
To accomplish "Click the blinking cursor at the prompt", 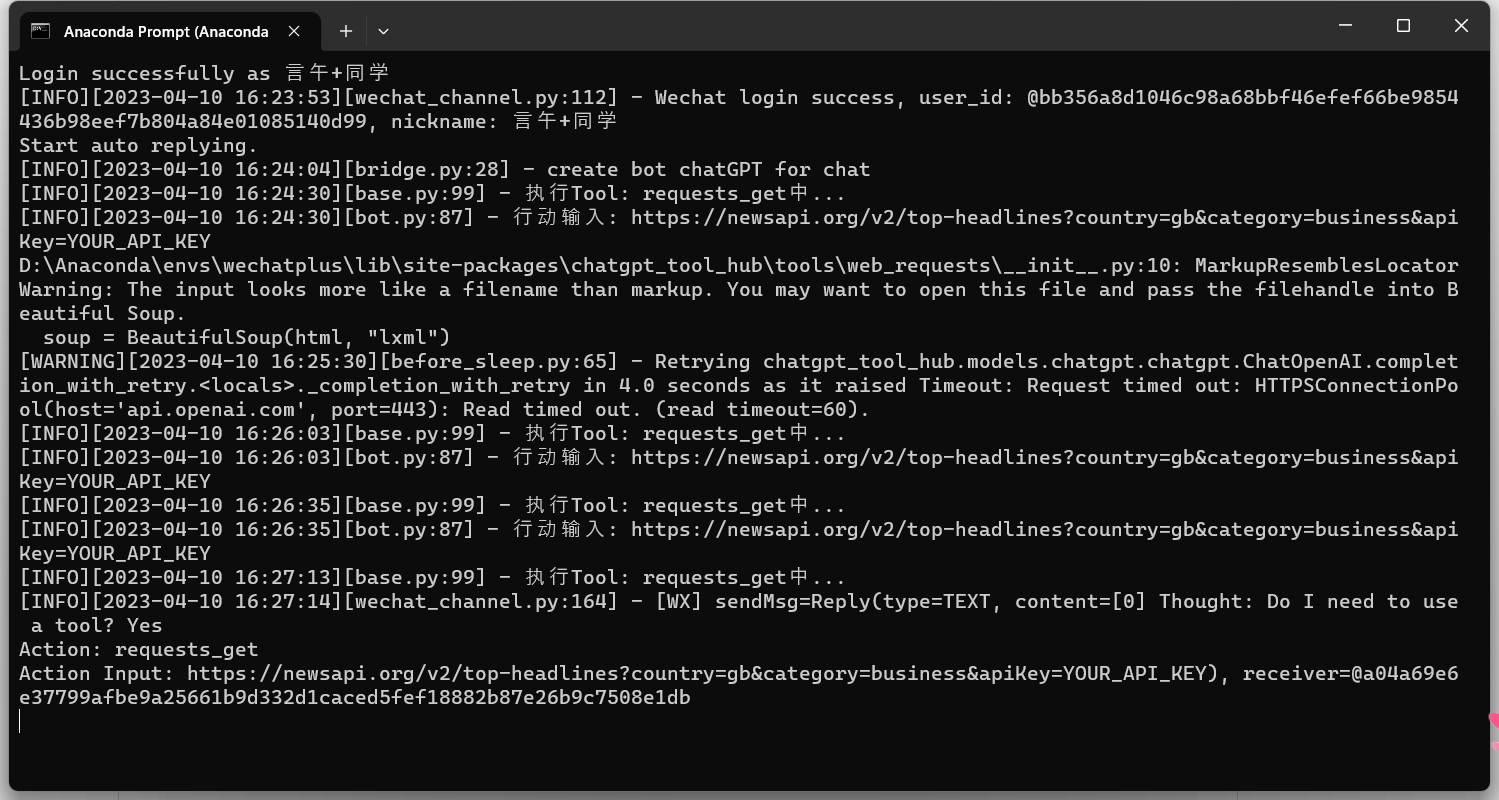I will click(x=19, y=722).
